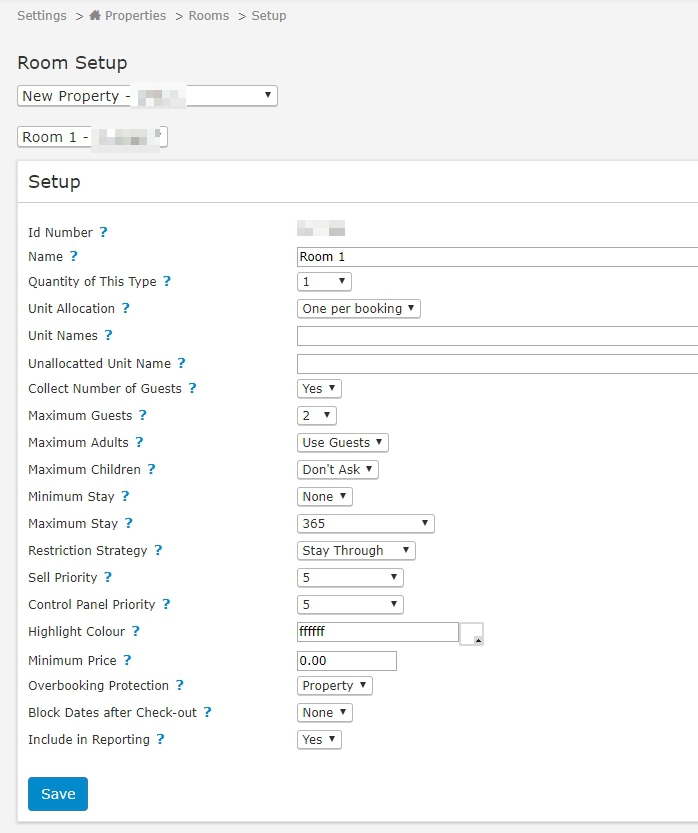Screen dimensions: 698x833
Task: Show help for Unallocatted Unit Name
Action: 182,363
